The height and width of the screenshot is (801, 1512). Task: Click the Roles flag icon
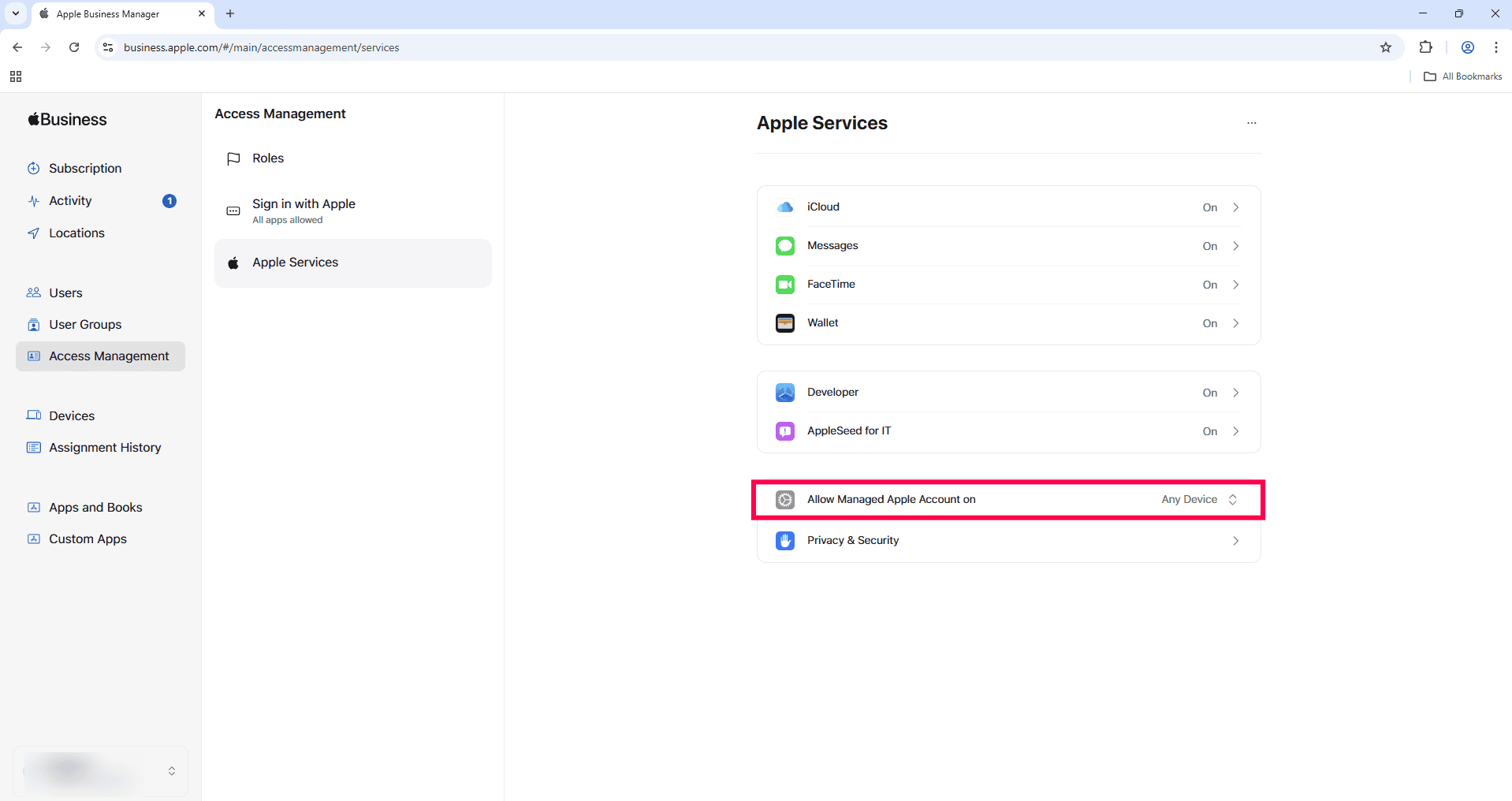[x=233, y=158]
